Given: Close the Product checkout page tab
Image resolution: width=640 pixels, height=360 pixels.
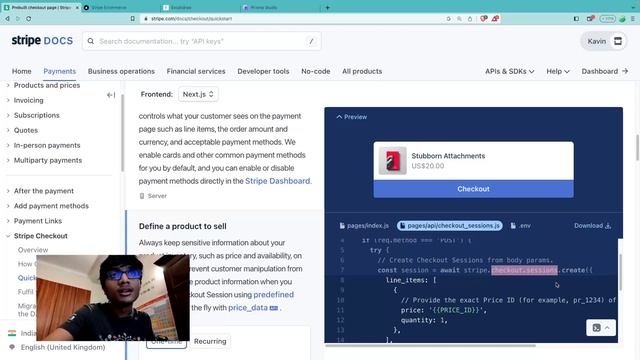Looking at the screenshot, I should point(77,7).
